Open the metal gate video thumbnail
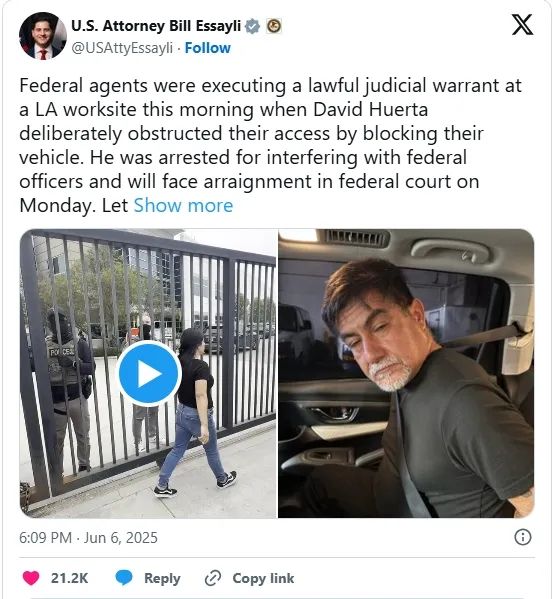This screenshot has width=553, height=599. click(148, 373)
